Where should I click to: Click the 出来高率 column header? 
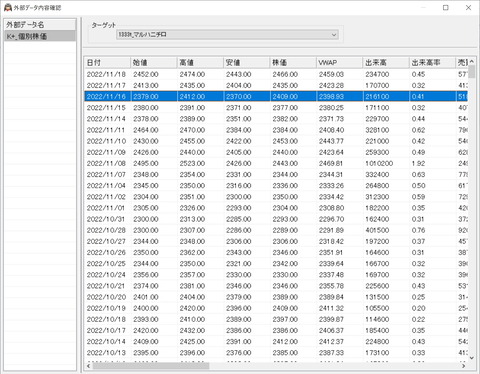coord(432,62)
